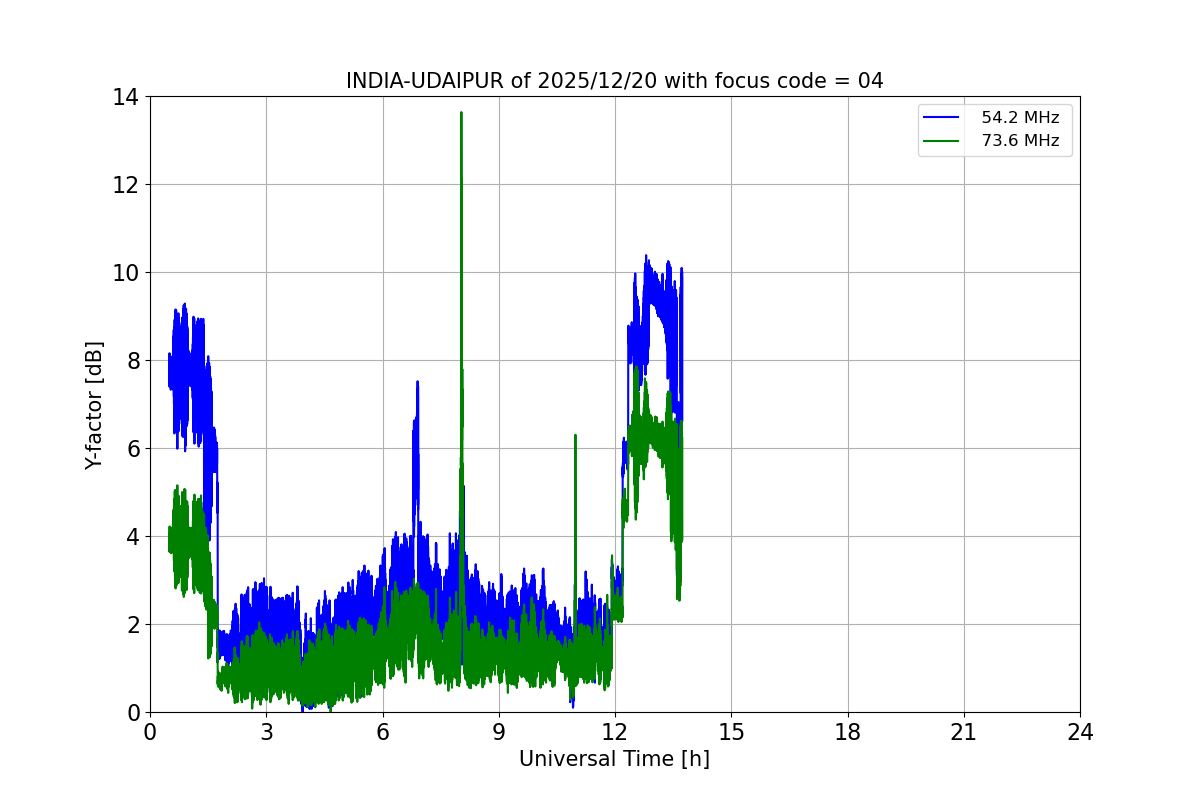
Task: Select the 54.2 MHz legend label
Action: point(1020,118)
